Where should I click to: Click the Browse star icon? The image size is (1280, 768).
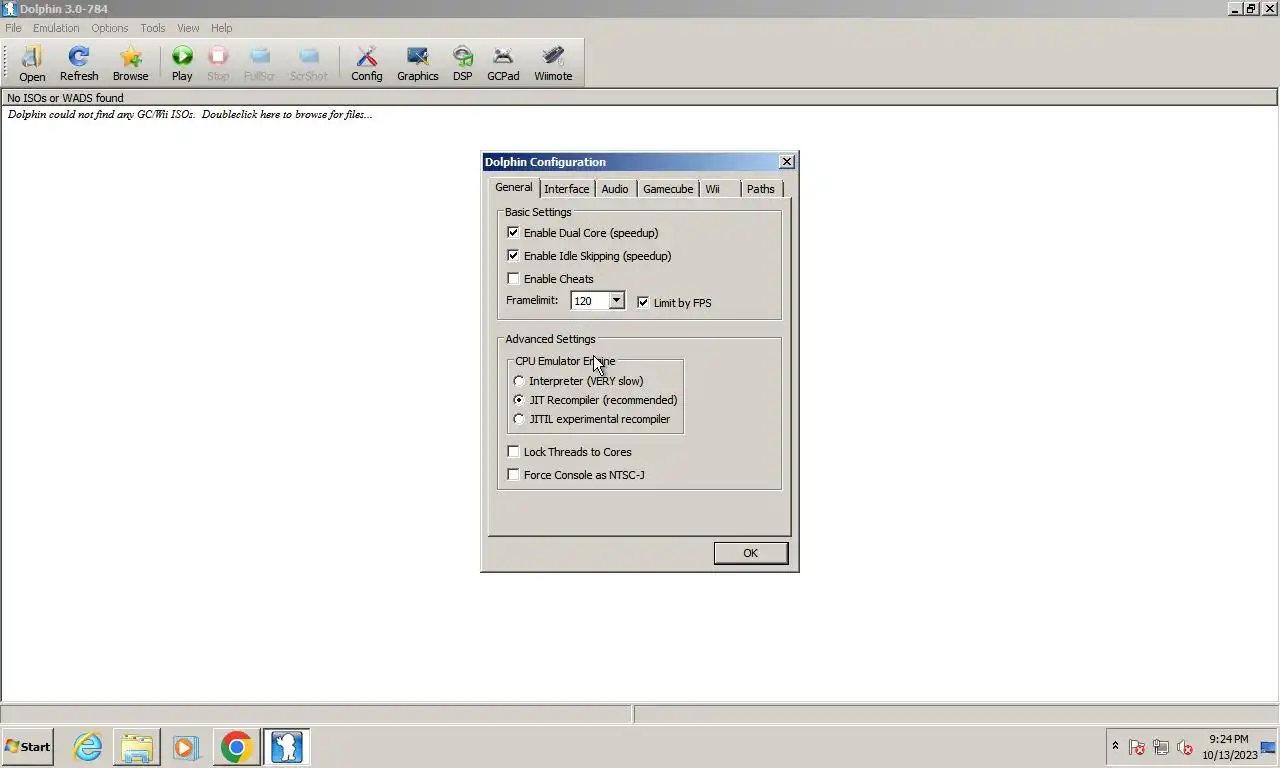coord(130,63)
